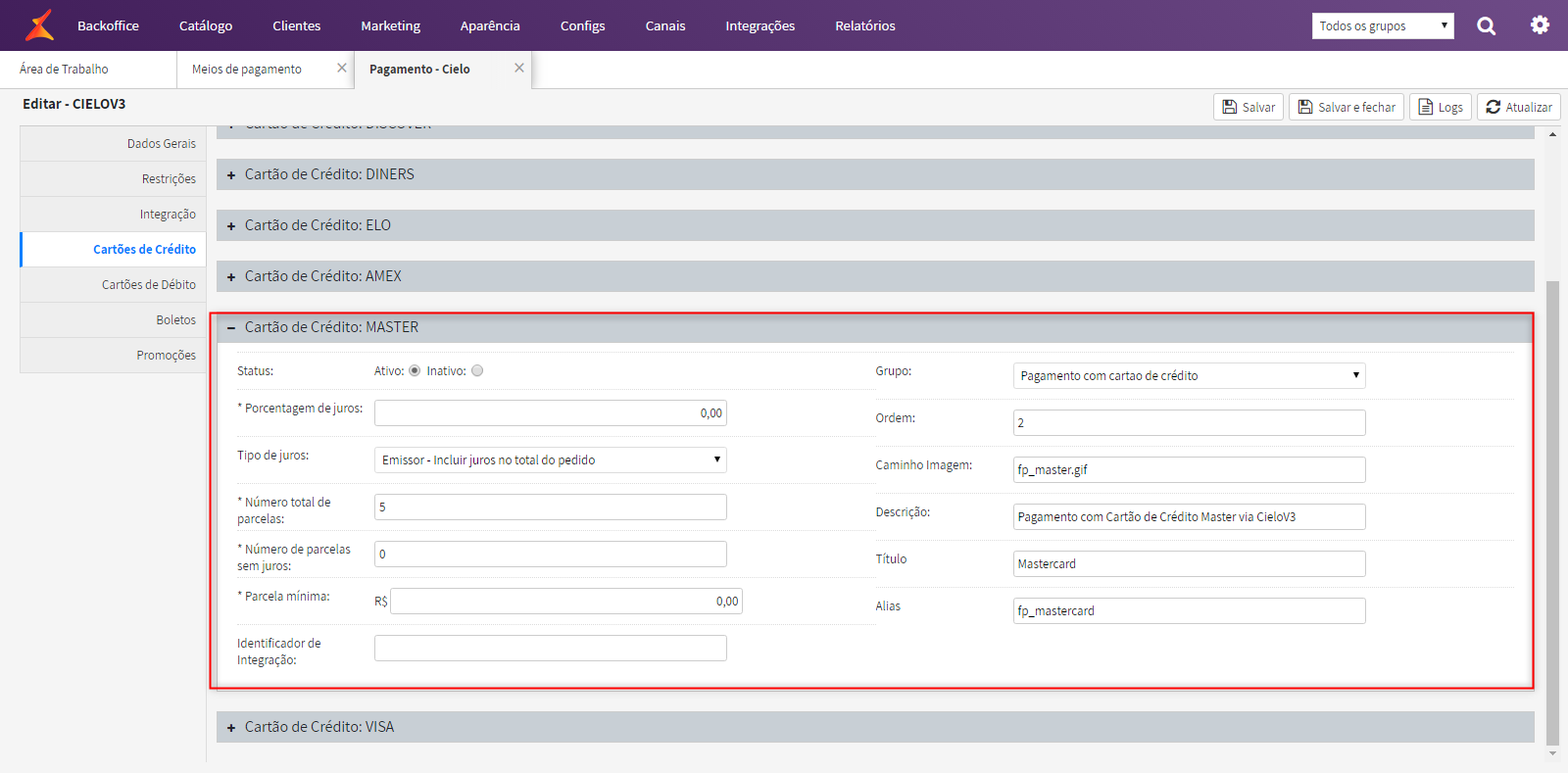This screenshot has height=773, width=1568.
Task: Go to Promoções section
Action: point(113,356)
